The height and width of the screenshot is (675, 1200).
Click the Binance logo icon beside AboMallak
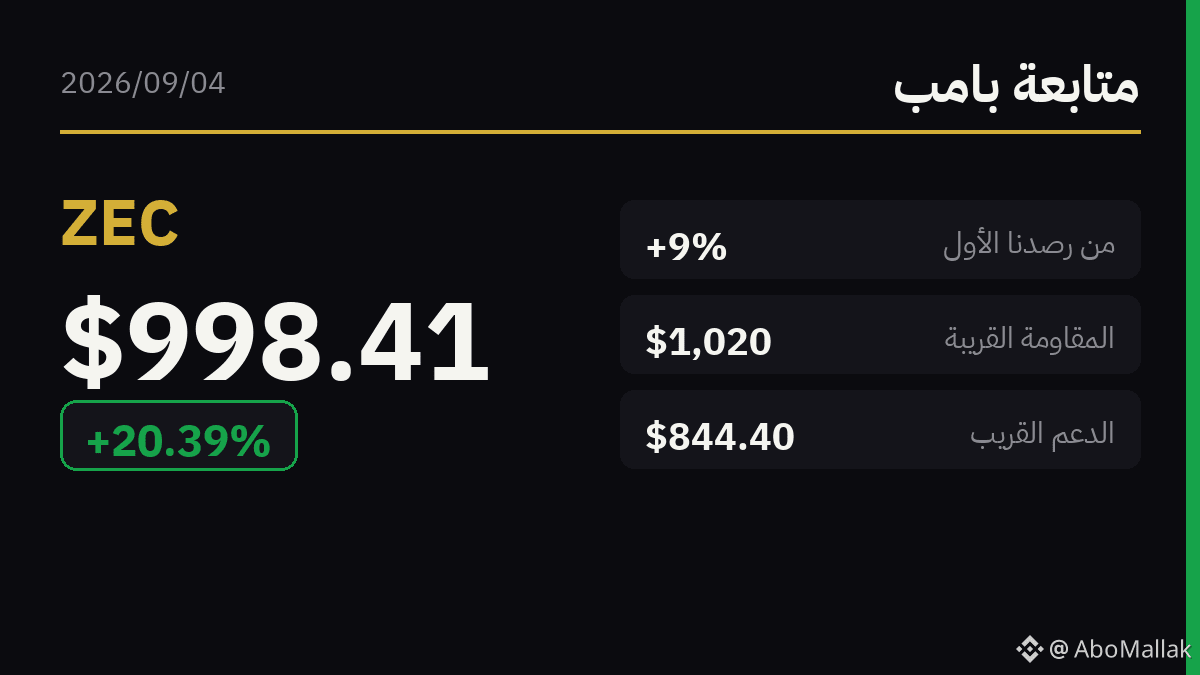click(x=1030, y=649)
